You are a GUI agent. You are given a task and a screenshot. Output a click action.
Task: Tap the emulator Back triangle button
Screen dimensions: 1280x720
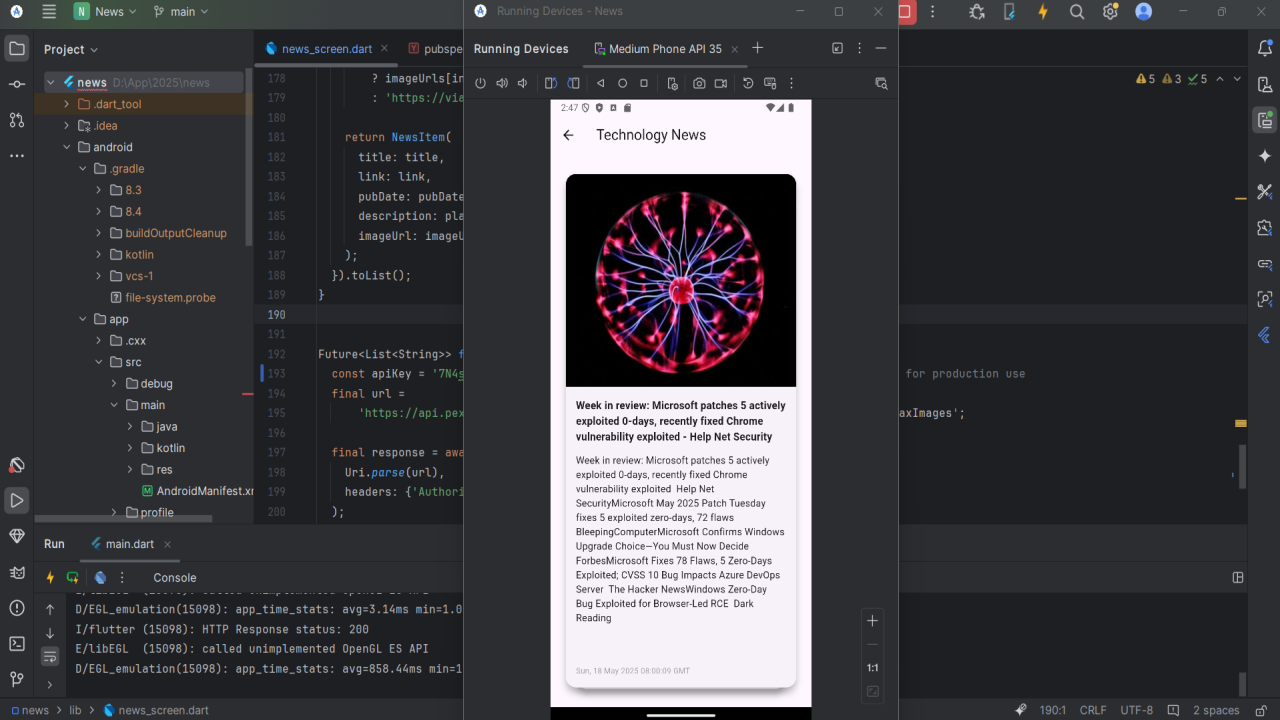coord(601,84)
